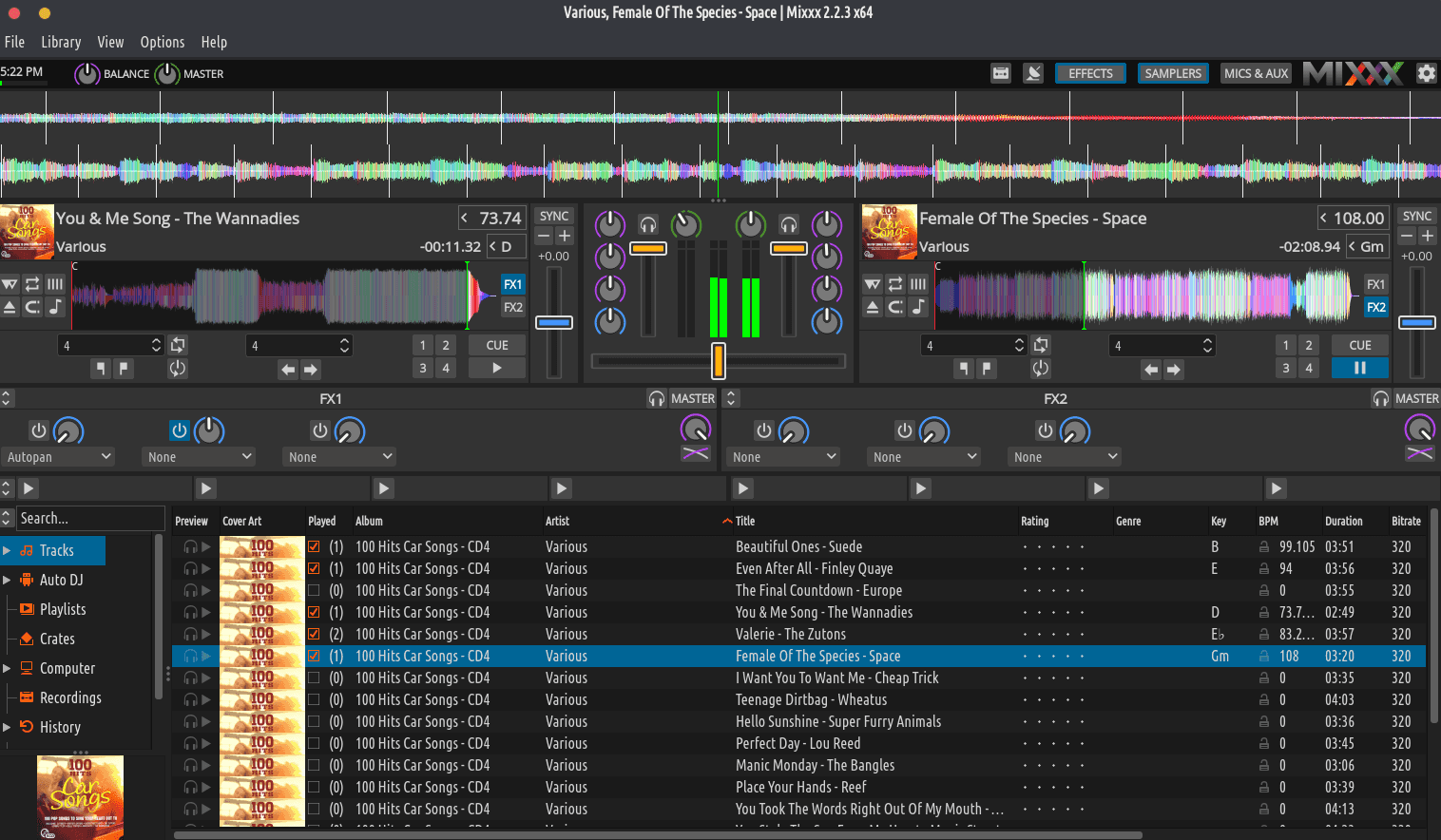Set loop-in marker on left deck
1441x840 pixels.
pos(101,369)
